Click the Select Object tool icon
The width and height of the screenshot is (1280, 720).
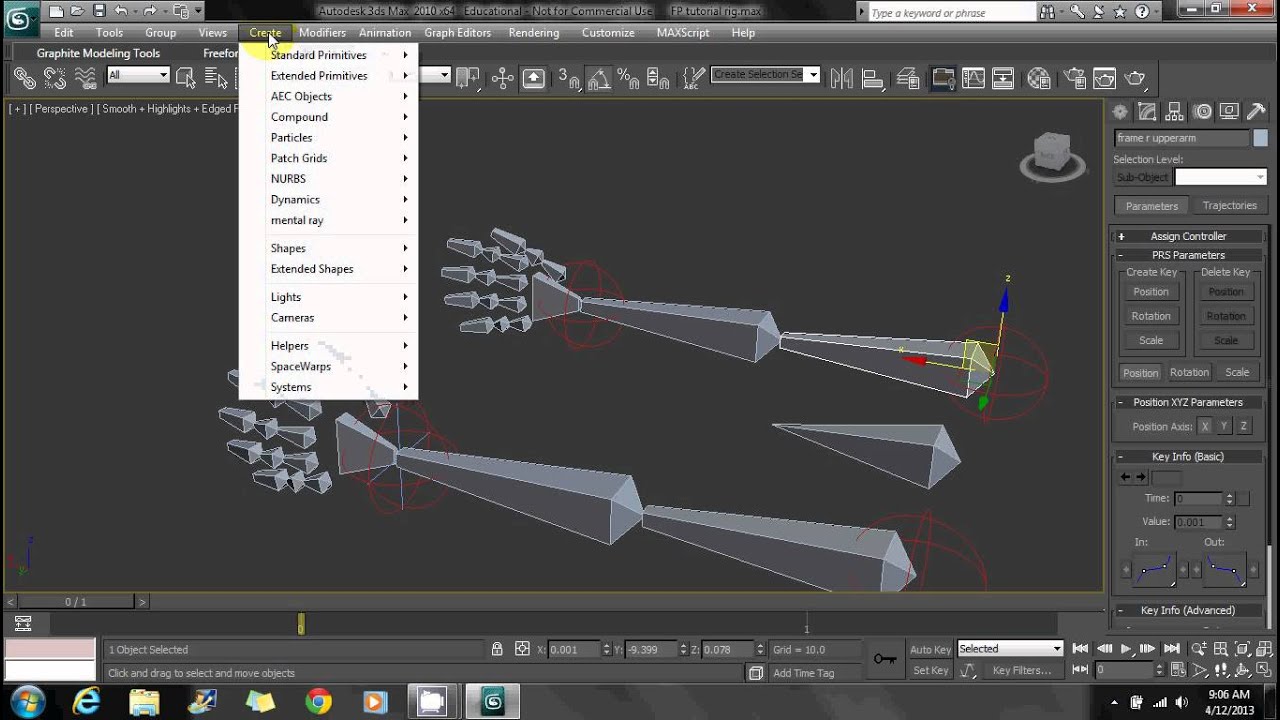[186, 77]
